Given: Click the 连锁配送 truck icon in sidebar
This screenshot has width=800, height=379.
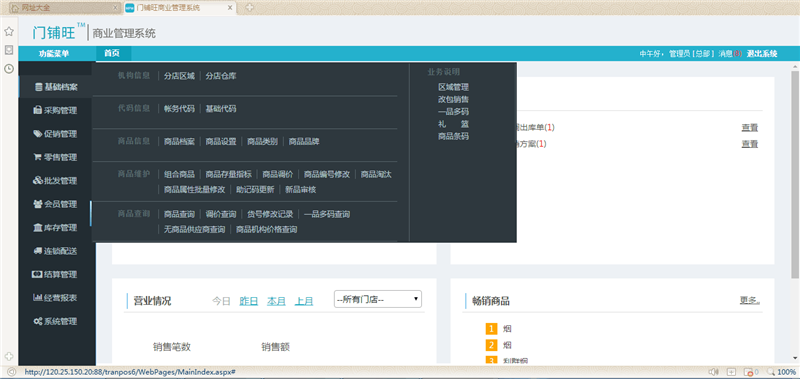Looking at the screenshot, I should pos(38,251).
